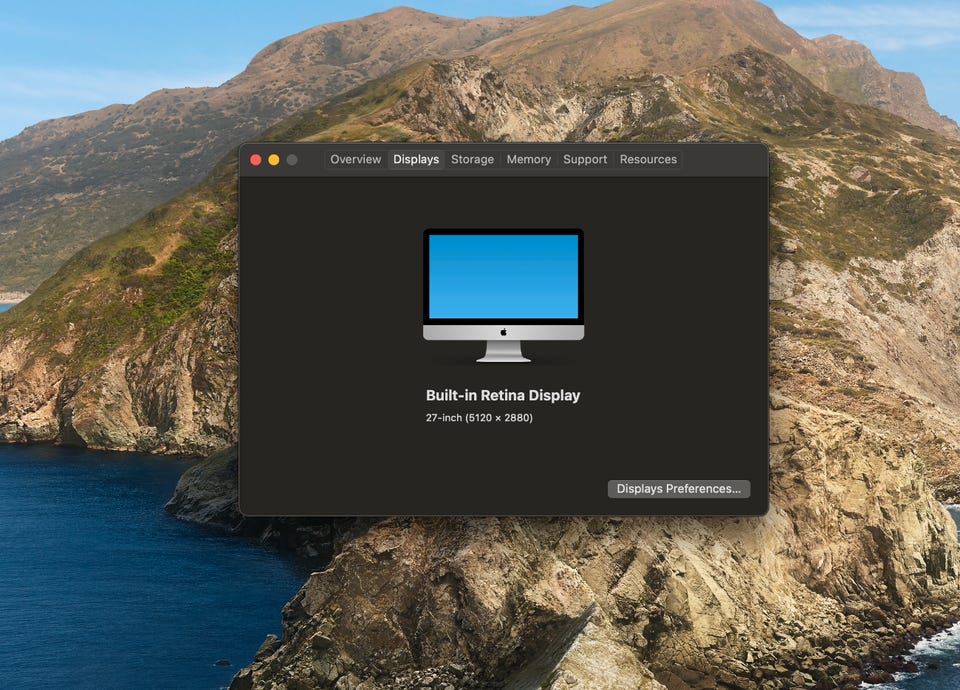Click the Displays Preferences button
The width and height of the screenshot is (960, 690).
point(678,489)
